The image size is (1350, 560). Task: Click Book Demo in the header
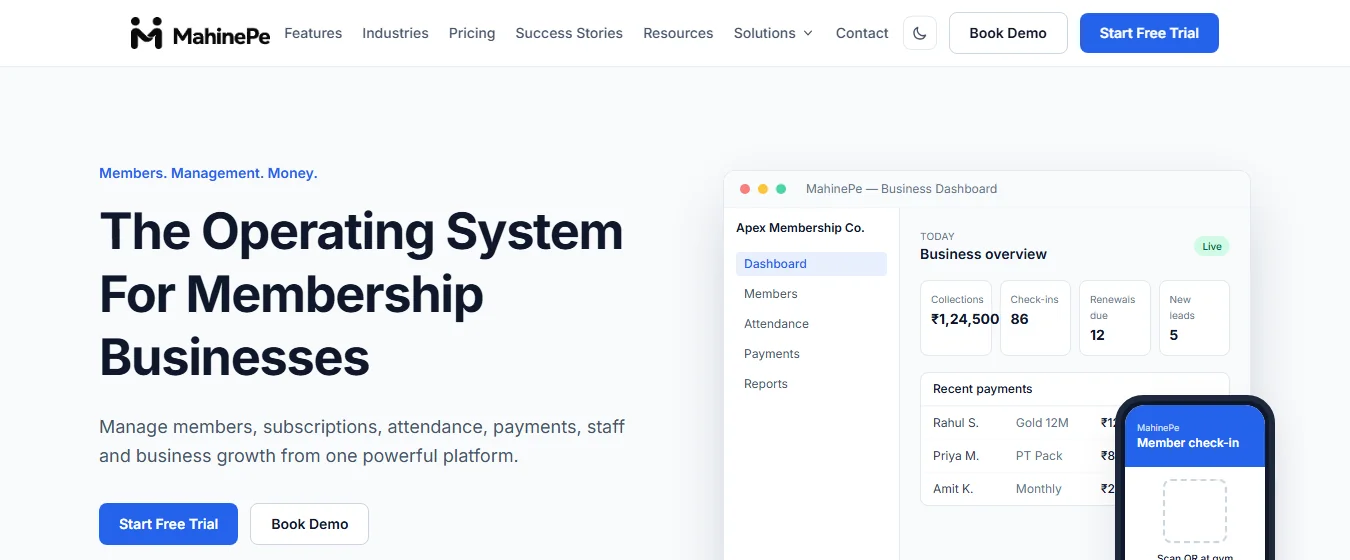coord(1008,33)
